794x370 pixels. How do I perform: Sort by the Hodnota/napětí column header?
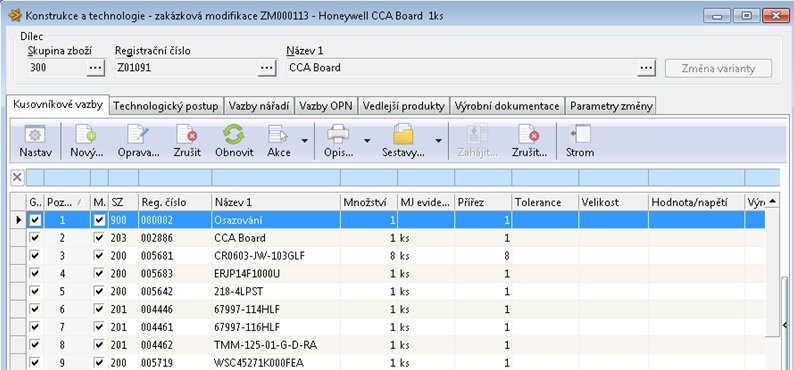(696, 202)
